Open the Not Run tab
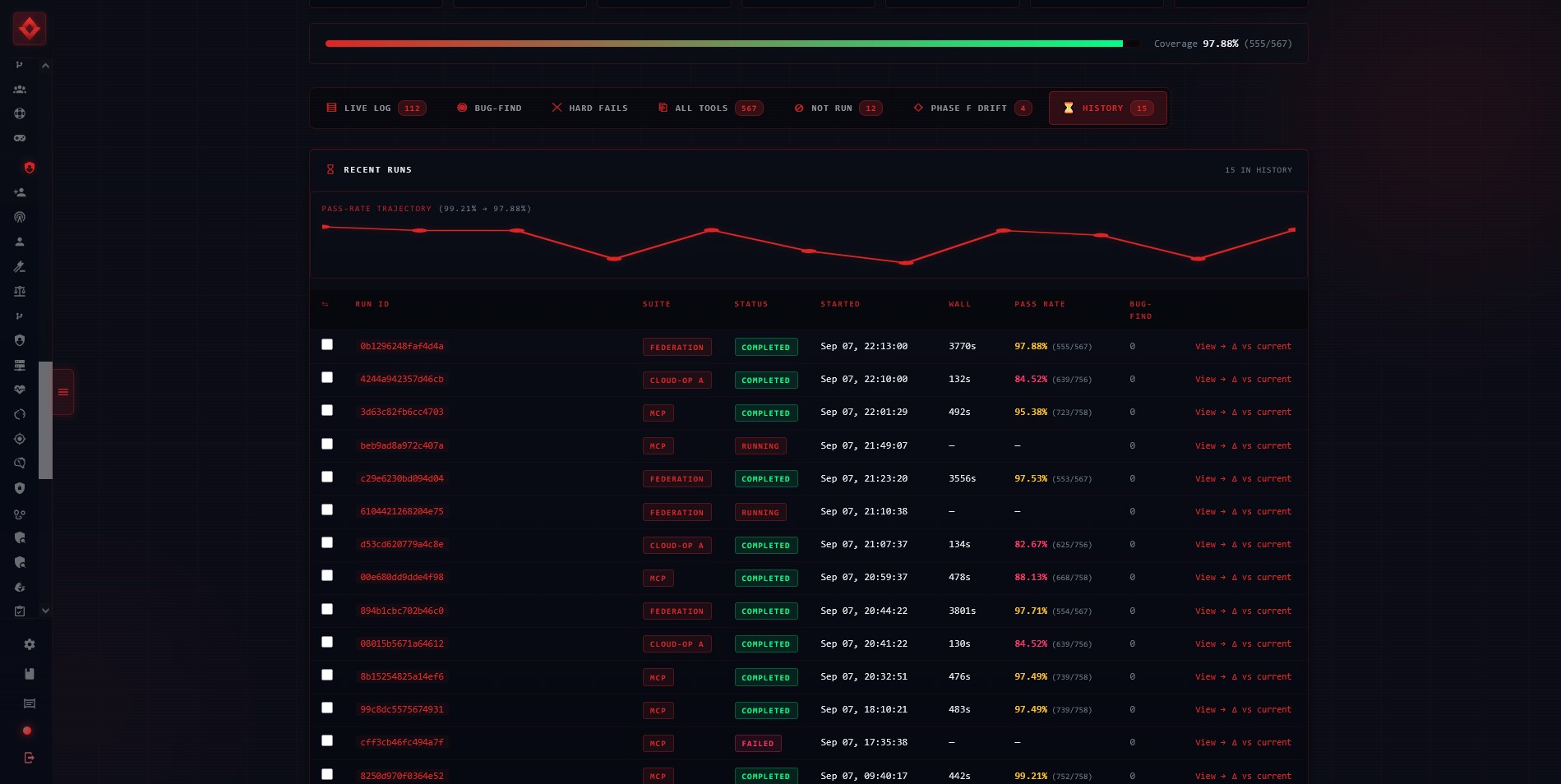This screenshot has width=1561, height=784. (838, 108)
